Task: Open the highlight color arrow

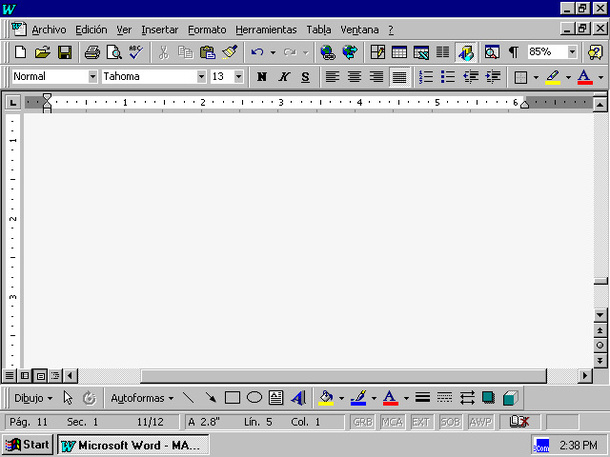Action: click(568, 77)
